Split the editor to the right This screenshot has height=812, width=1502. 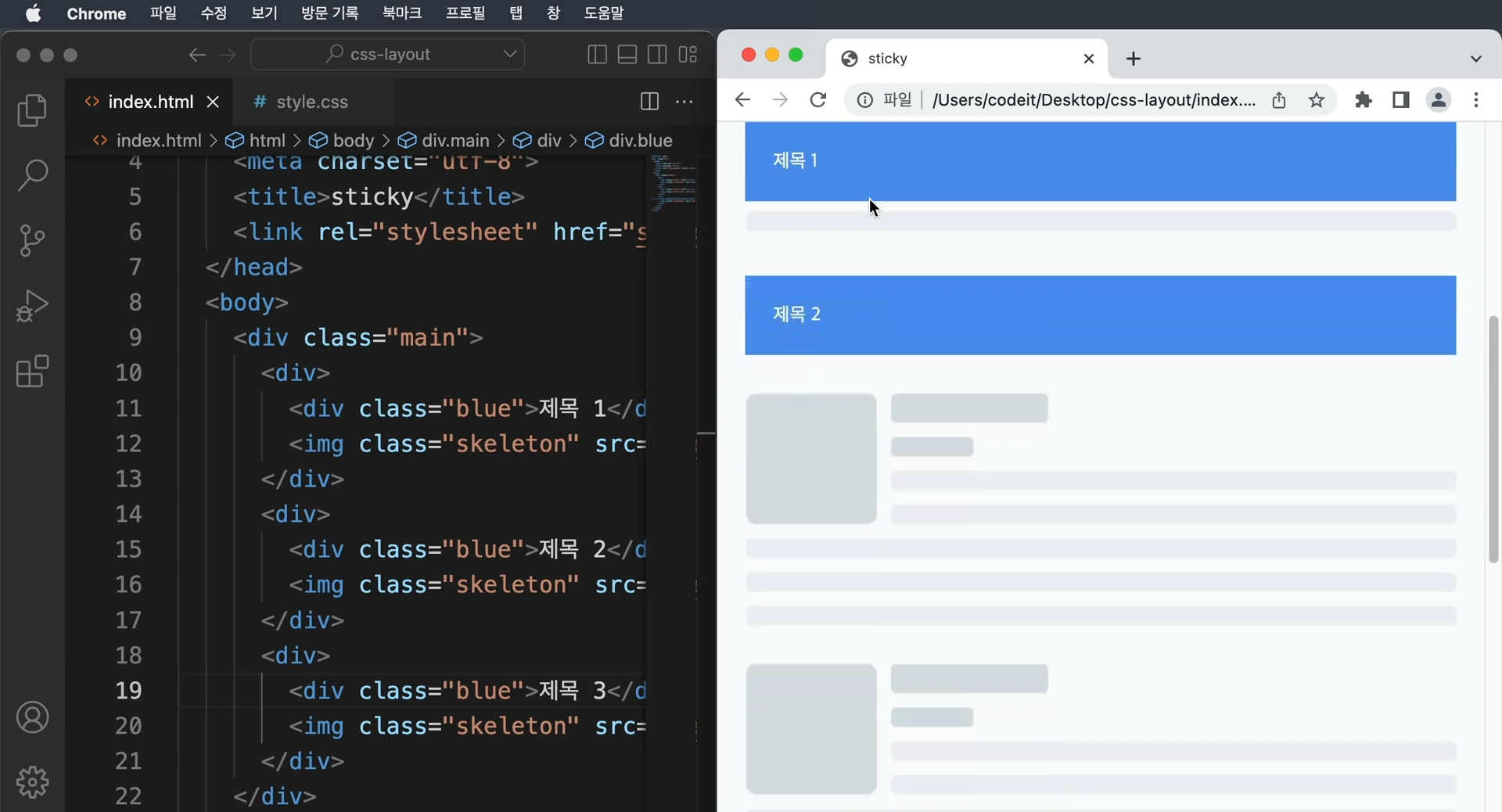click(649, 102)
